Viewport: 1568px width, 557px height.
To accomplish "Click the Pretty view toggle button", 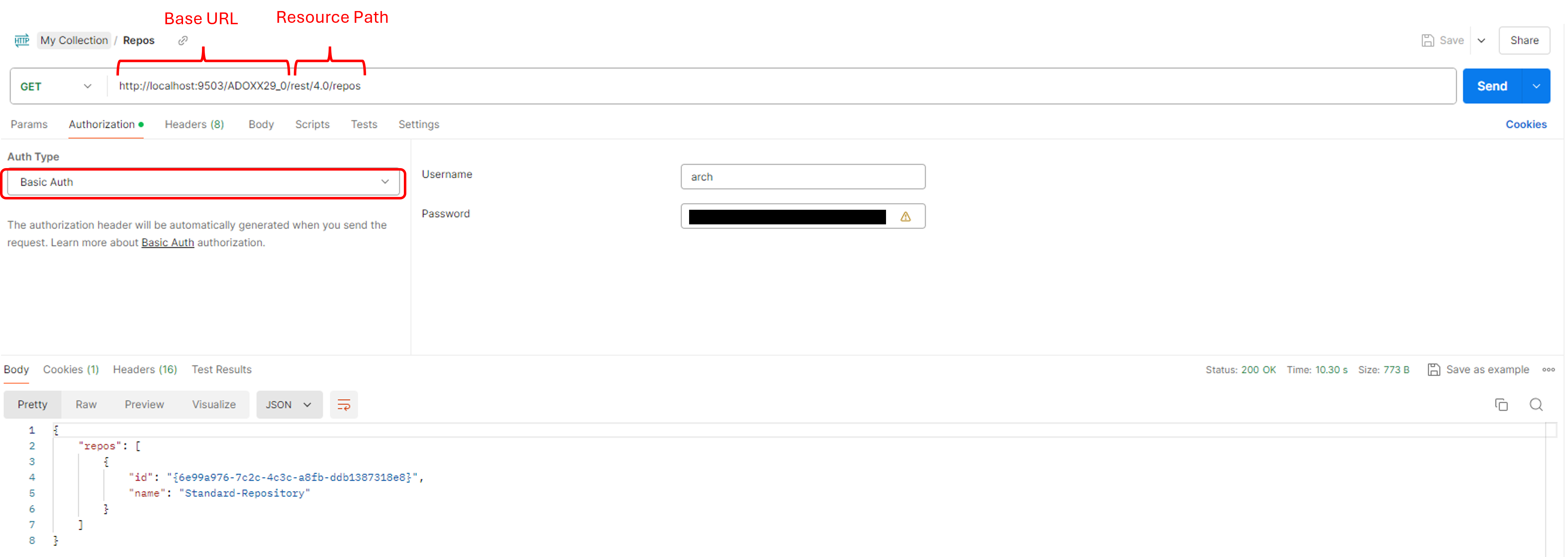I will point(33,404).
